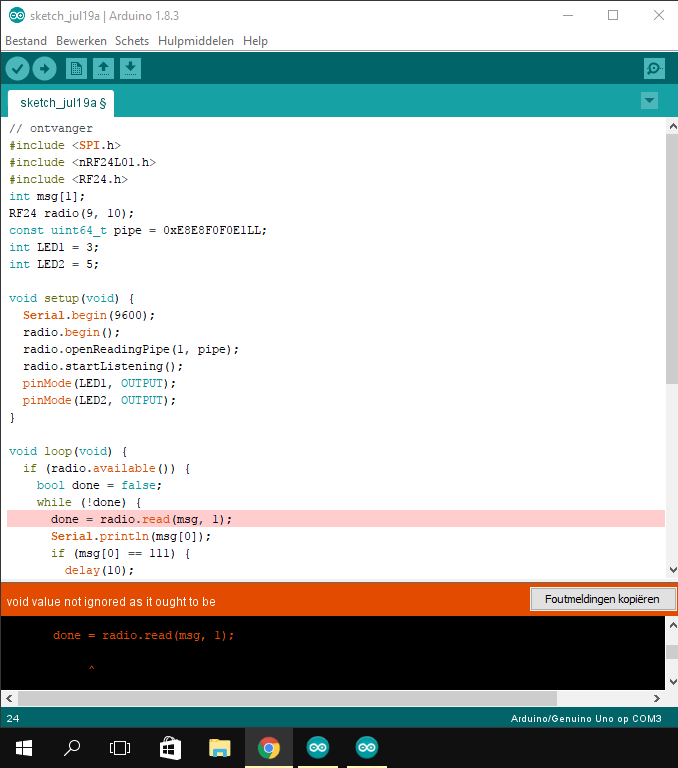Image resolution: width=678 pixels, height=768 pixels.
Task: Open a sketch using Open icon
Action: click(103, 68)
